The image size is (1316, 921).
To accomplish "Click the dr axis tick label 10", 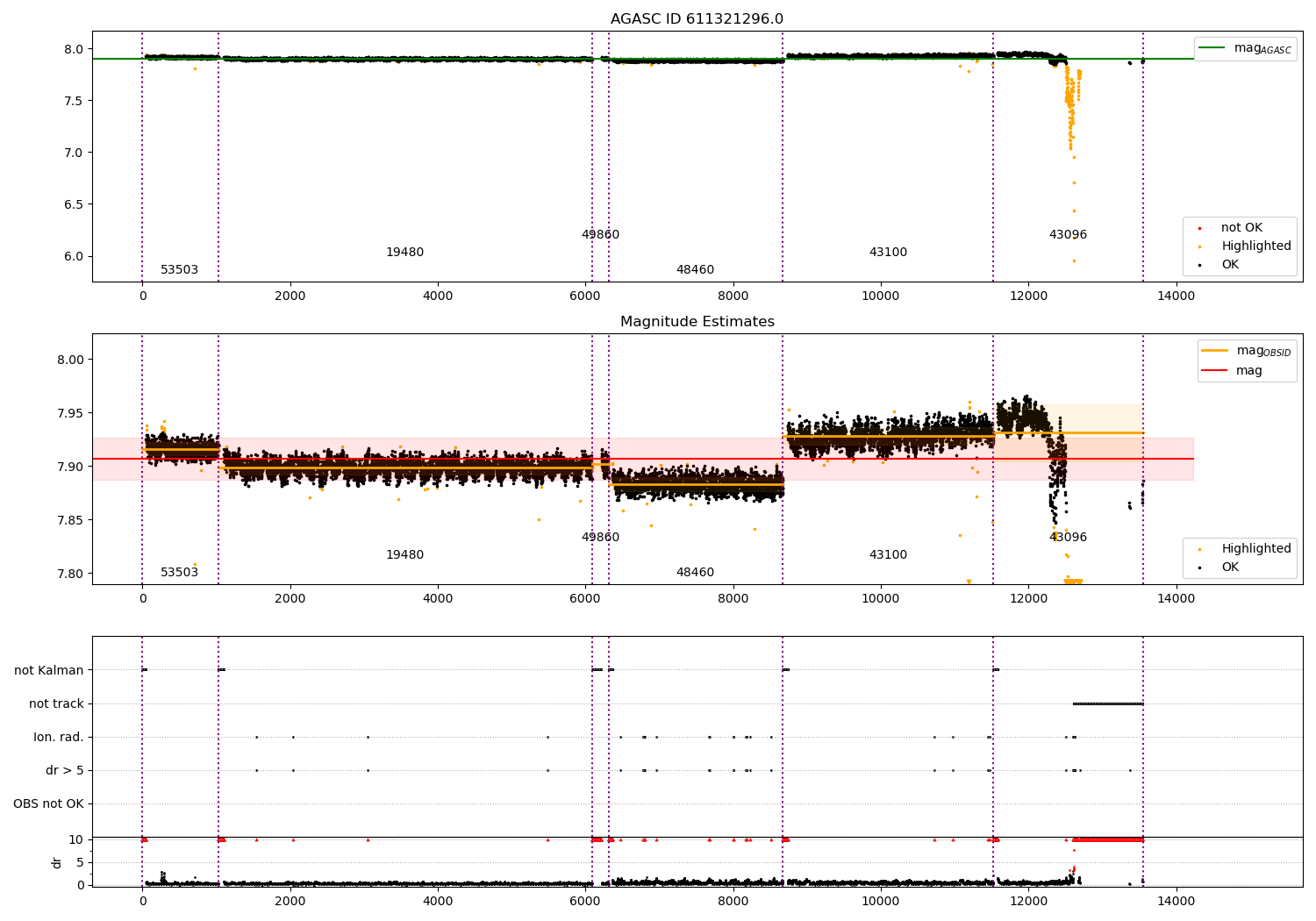I will [x=77, y=839].
